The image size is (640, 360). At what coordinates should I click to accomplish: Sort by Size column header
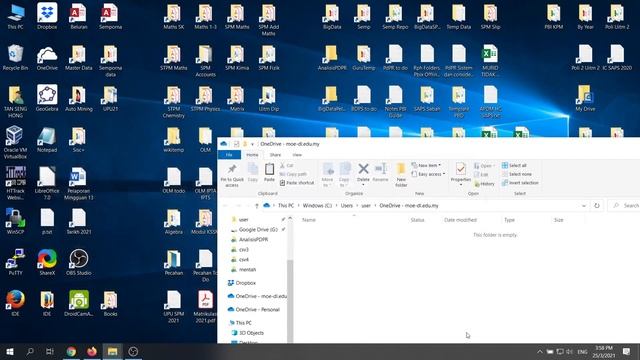point(558,220)
